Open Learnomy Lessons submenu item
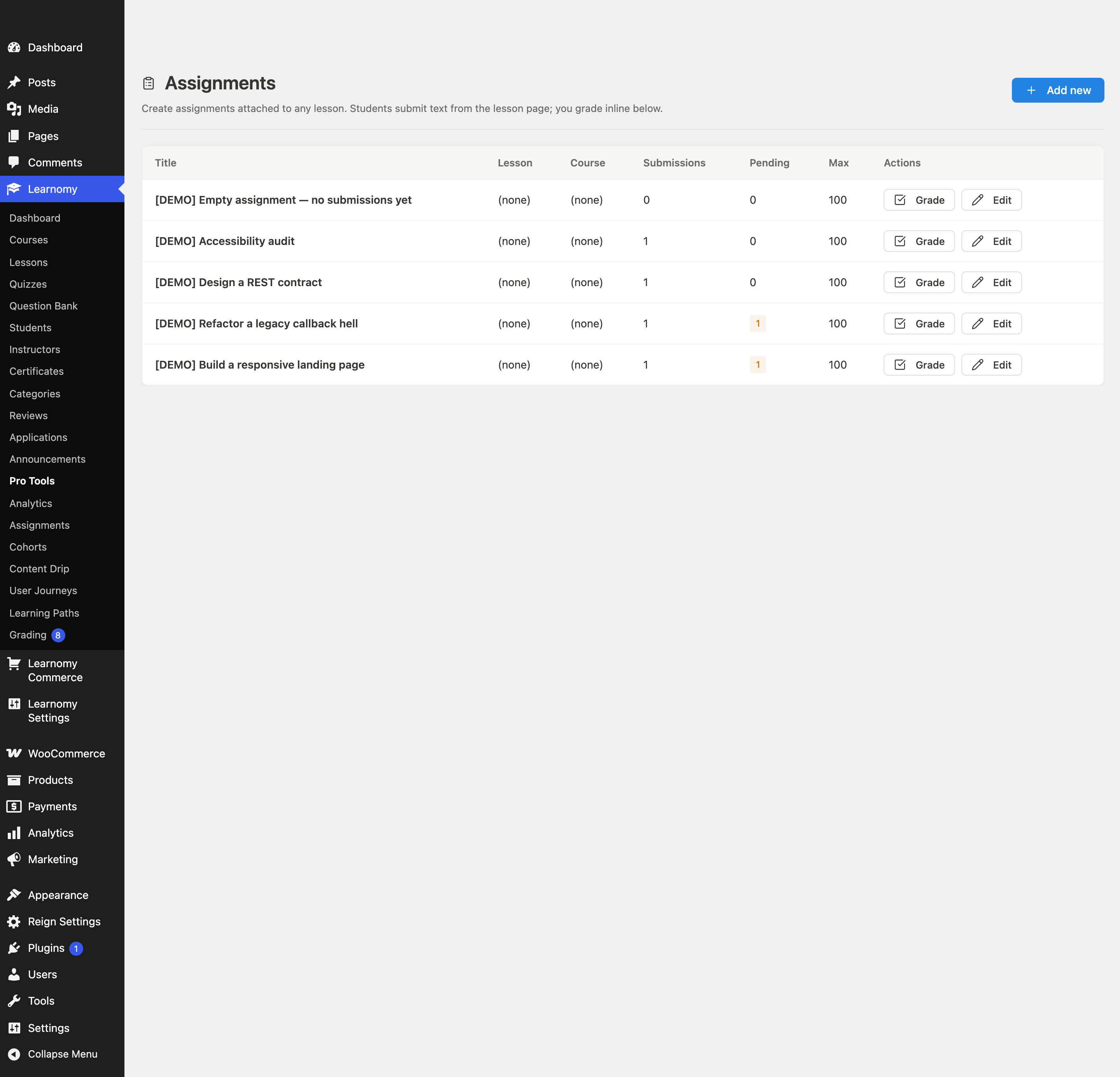1120x1077 pixels. point(28,262)
